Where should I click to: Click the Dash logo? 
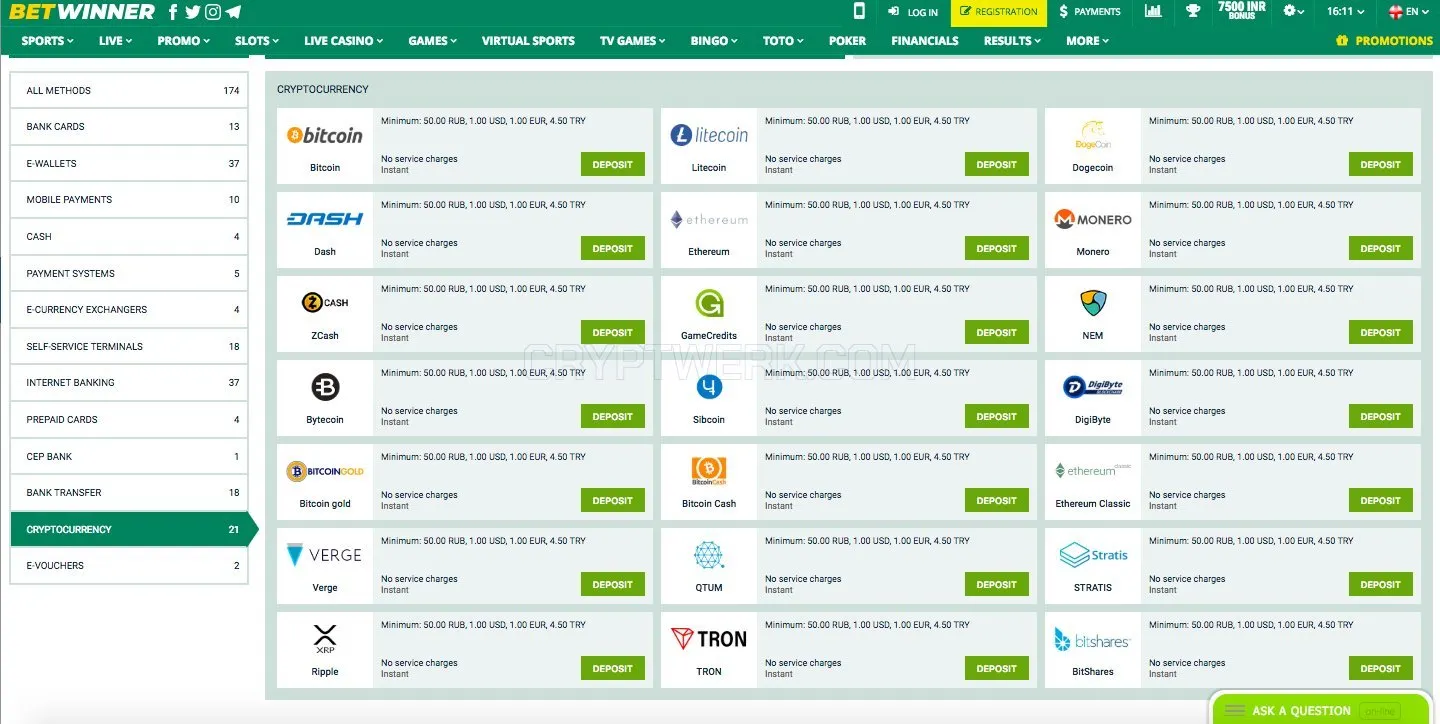pos(325,219)
